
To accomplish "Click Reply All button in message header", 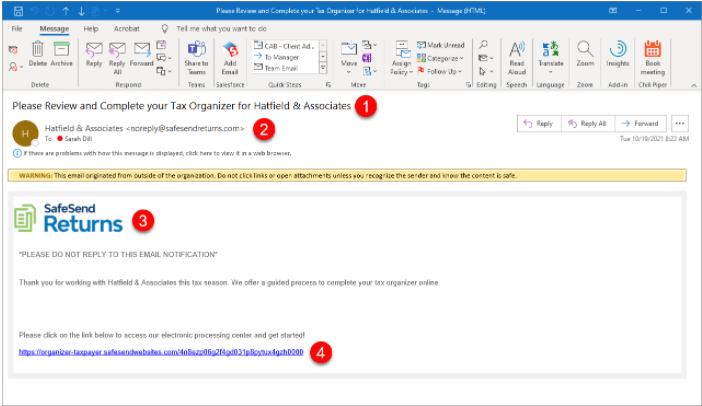I will click(587, 124).
